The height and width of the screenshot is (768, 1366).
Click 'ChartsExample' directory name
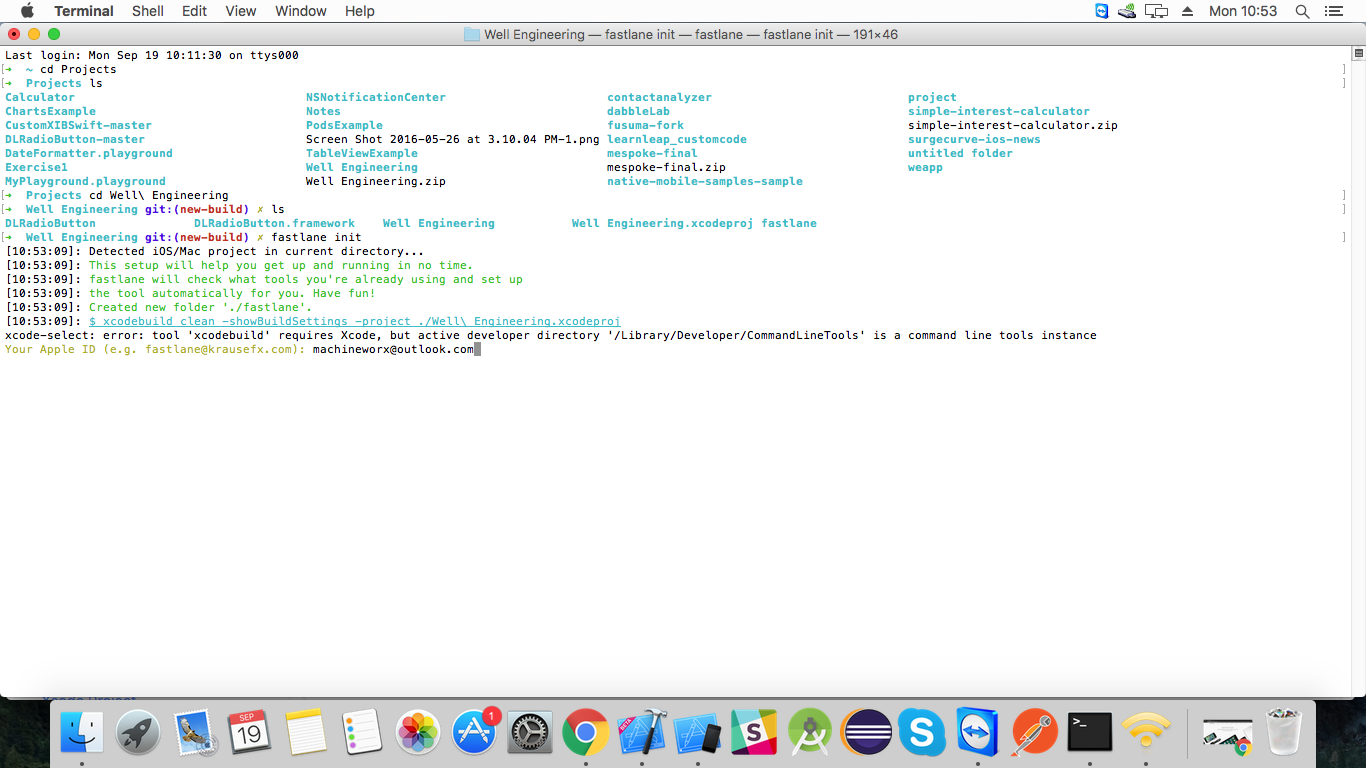click(51, 112)
